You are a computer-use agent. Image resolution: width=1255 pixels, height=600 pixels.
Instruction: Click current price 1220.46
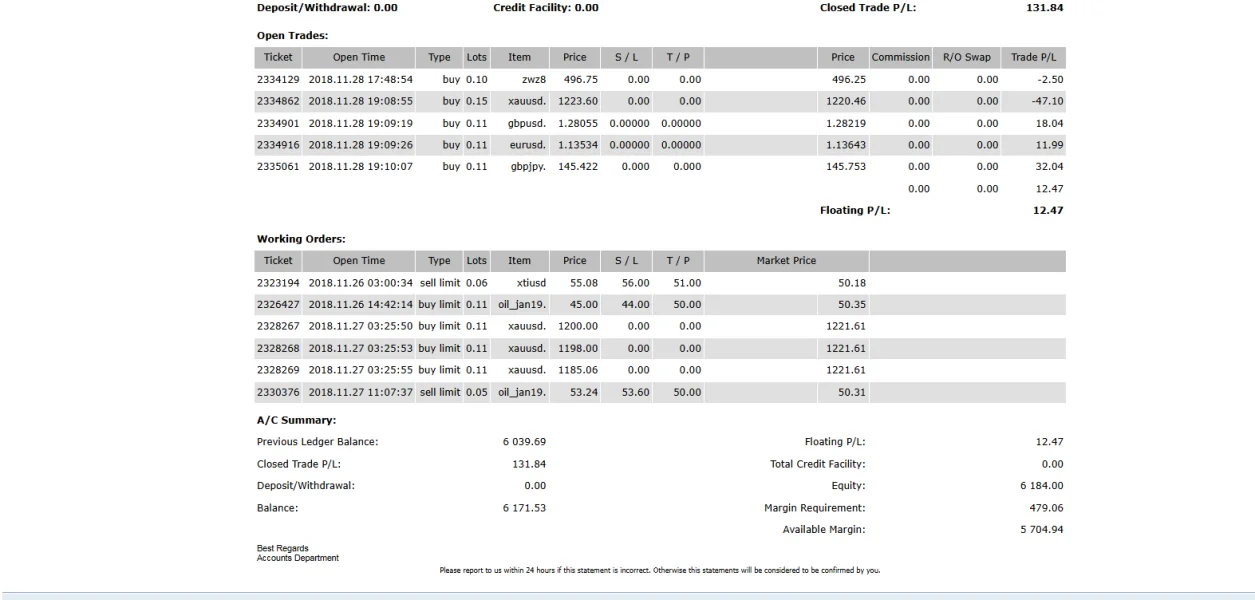(x=844, y=101)
